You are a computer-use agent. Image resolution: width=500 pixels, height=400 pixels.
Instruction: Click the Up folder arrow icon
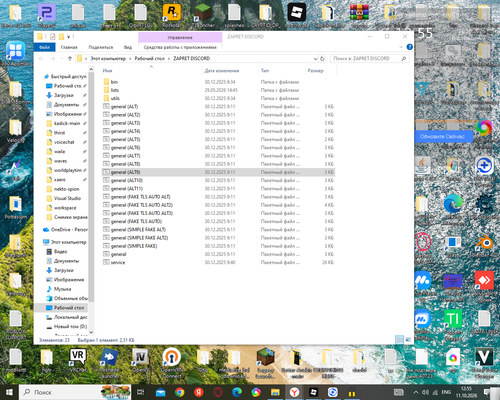70,59
